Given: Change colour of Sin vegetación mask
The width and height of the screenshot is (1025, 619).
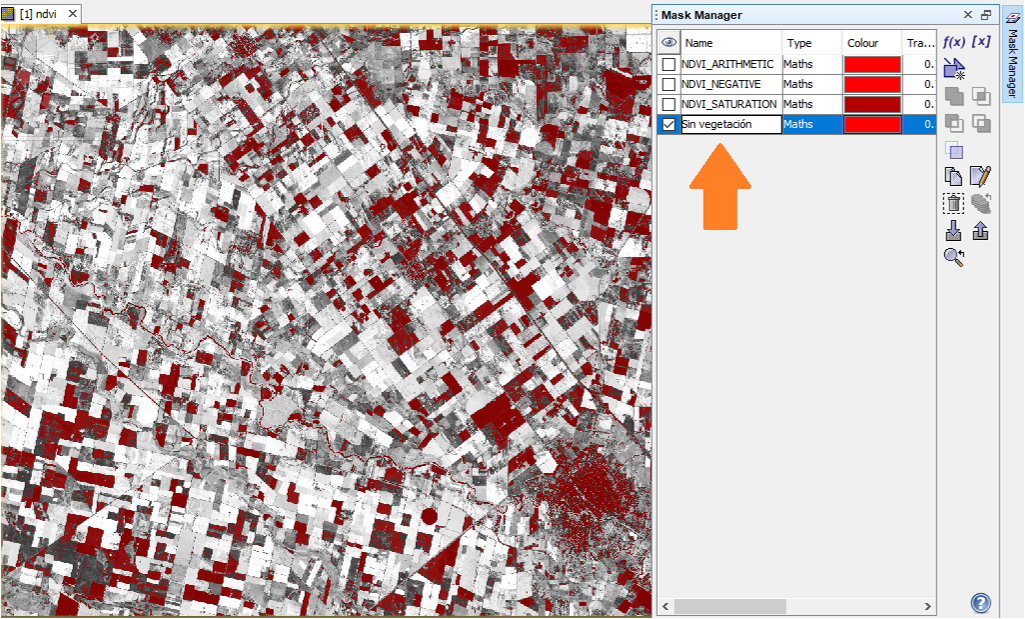Looking at the screenshot, I should (872, 124).
